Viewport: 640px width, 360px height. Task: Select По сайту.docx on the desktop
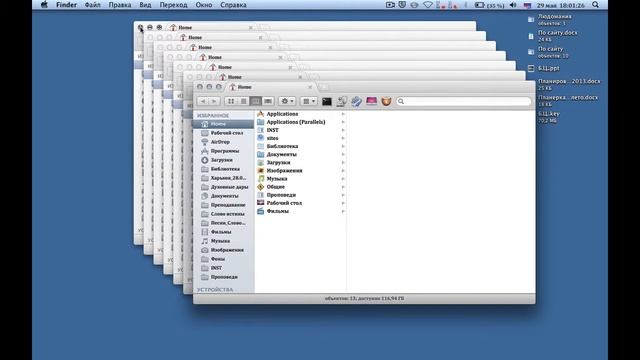553,36
